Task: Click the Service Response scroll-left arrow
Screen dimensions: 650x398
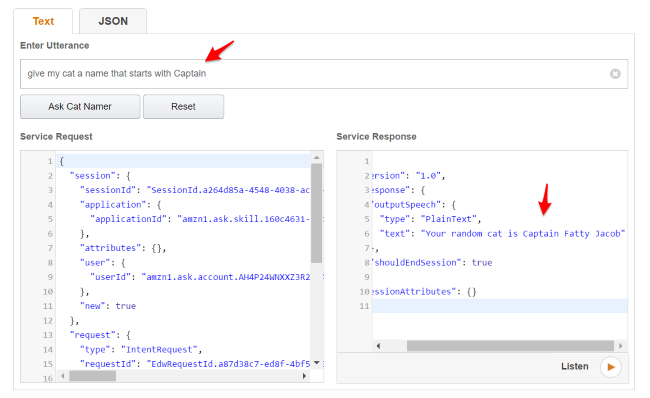Action: point(378,346)
